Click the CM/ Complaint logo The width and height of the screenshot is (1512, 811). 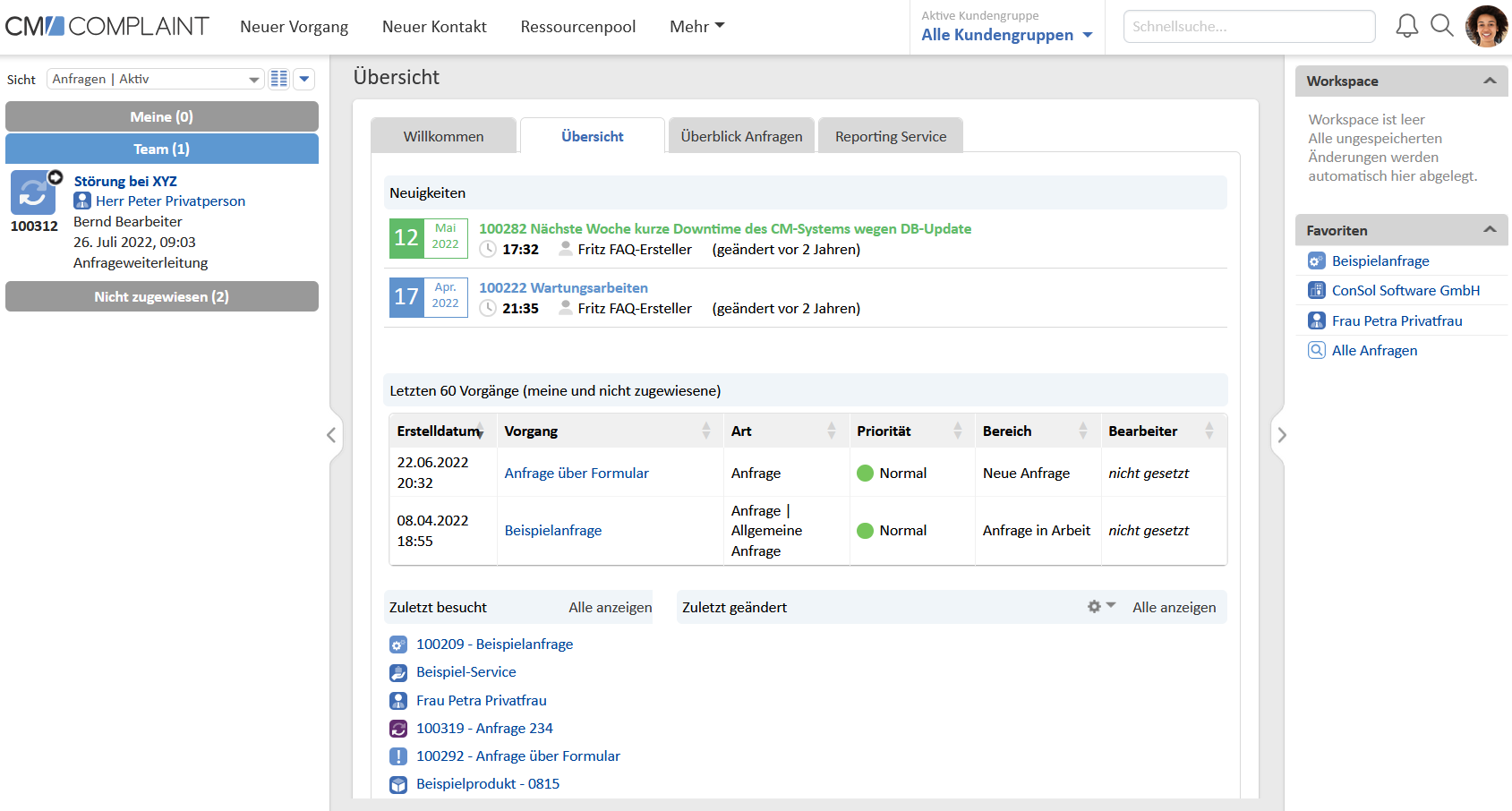107,26
